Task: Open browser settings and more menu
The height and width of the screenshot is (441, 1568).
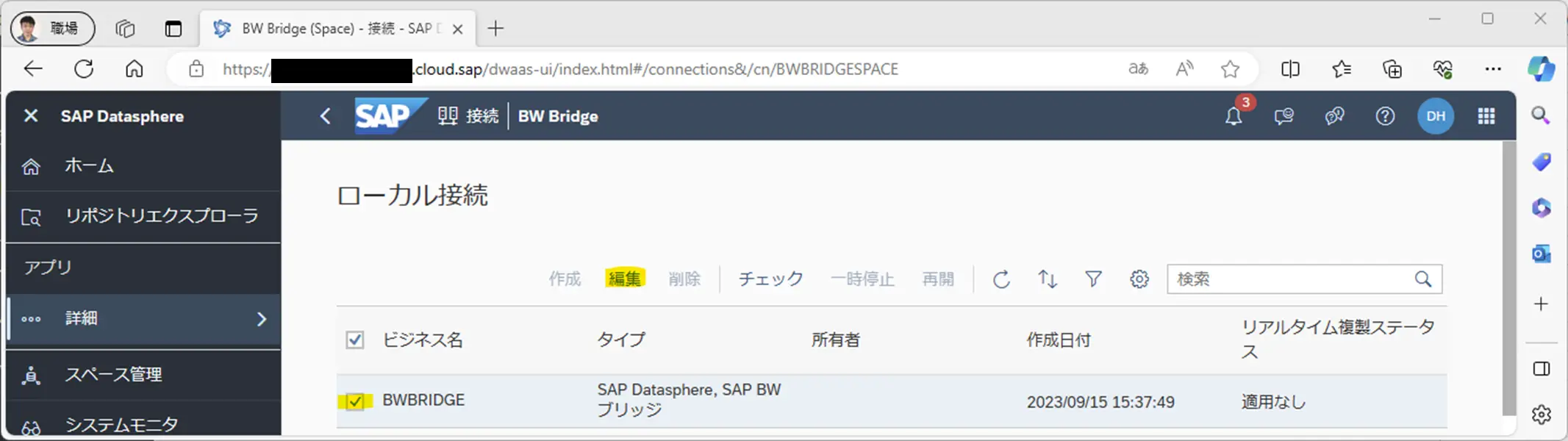Action: click(1493, 69)
